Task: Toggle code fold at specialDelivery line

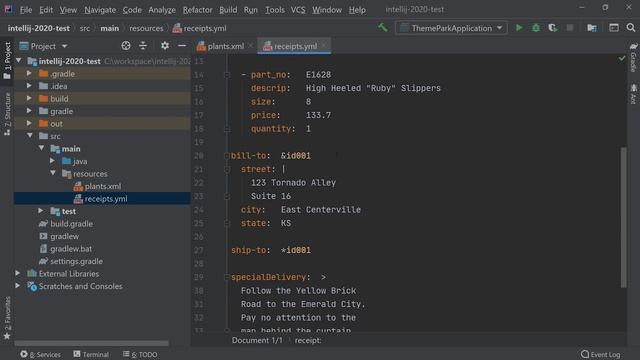Action: point(227,277)
